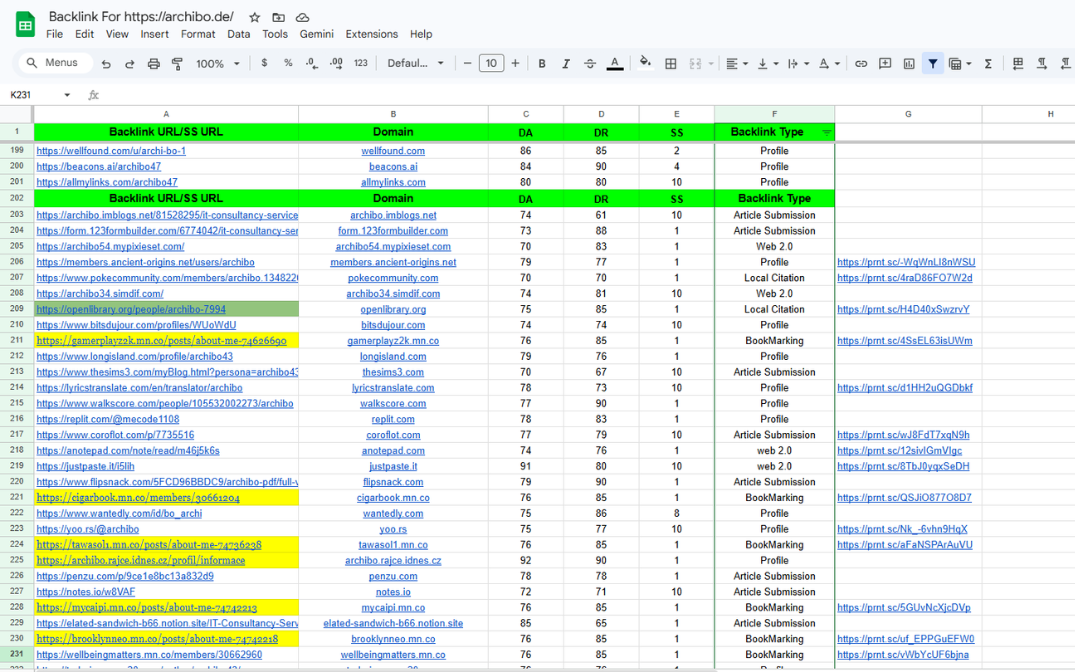This screenshot has width=1075, height=672.
Task: Star this spreadsheet document
Action: point(255,18)
